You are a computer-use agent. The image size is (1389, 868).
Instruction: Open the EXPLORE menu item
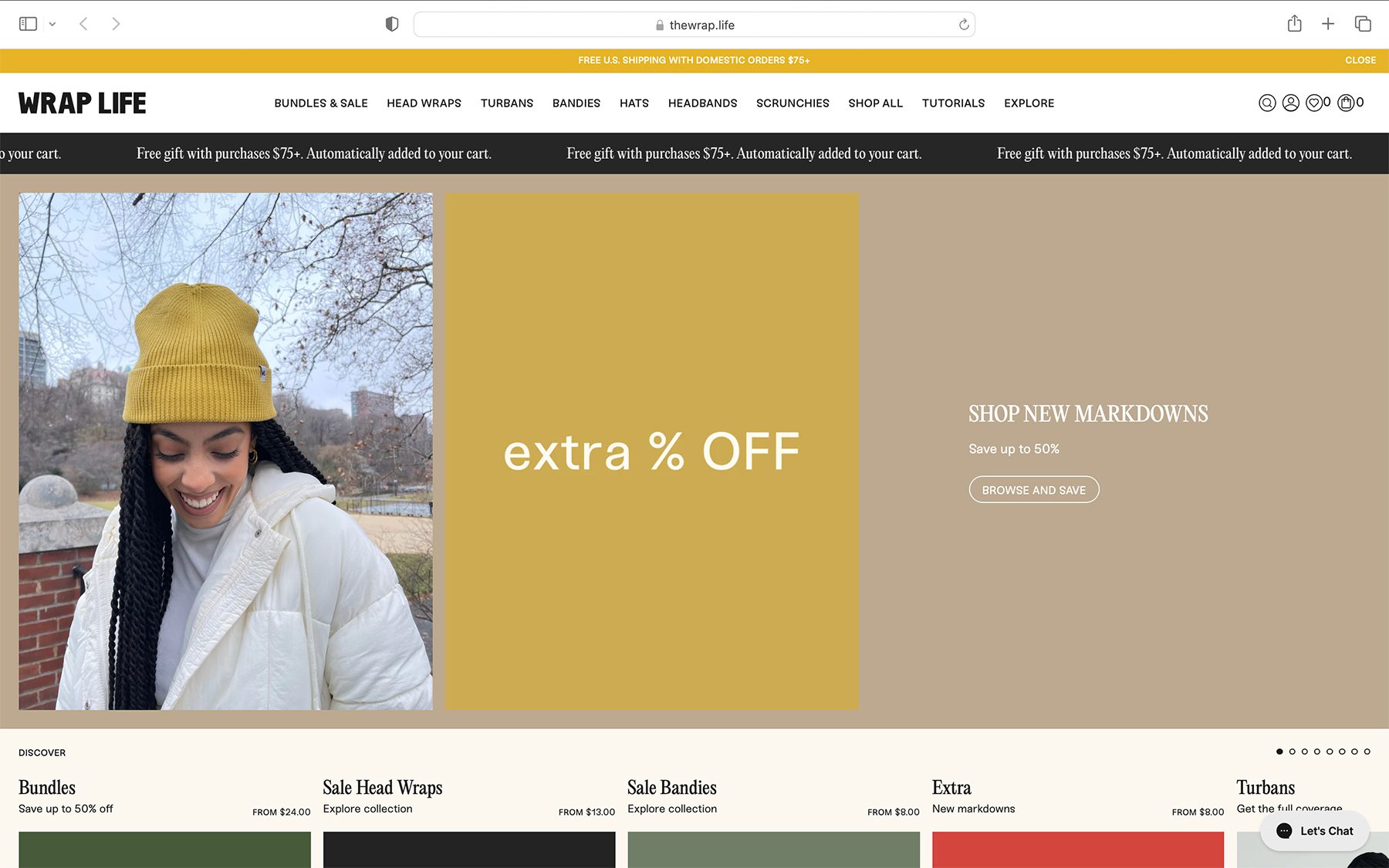coord(1029,103)
